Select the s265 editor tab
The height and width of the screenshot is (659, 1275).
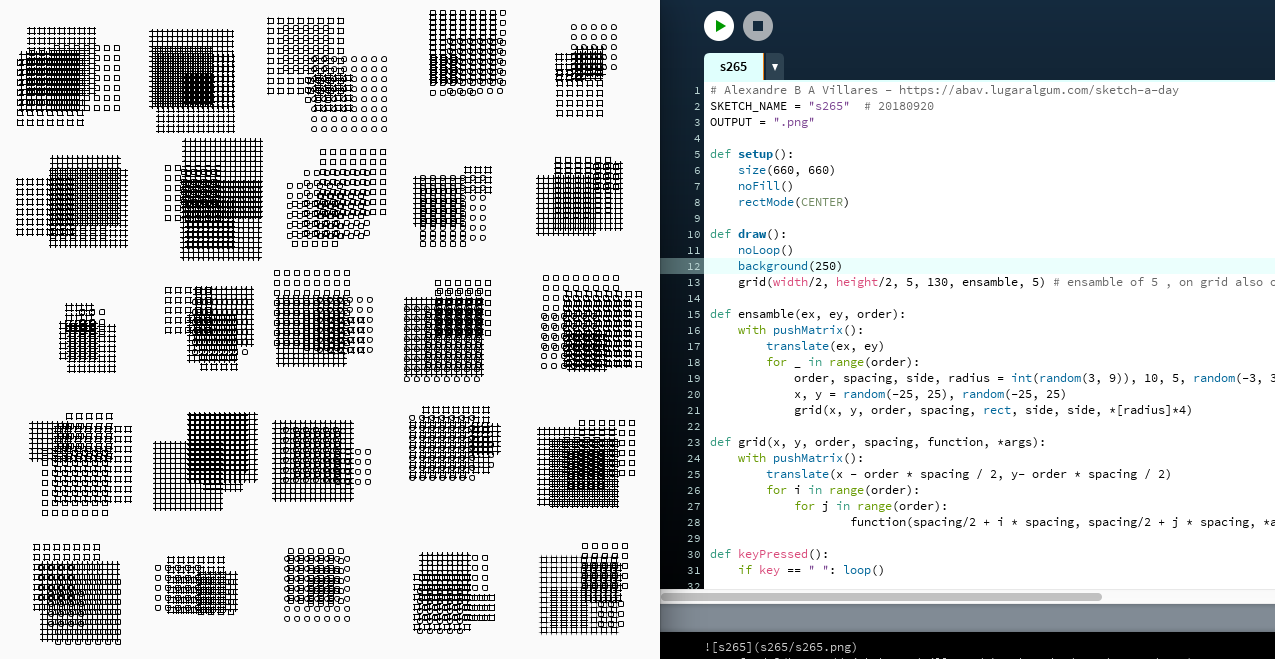[733, 67]
